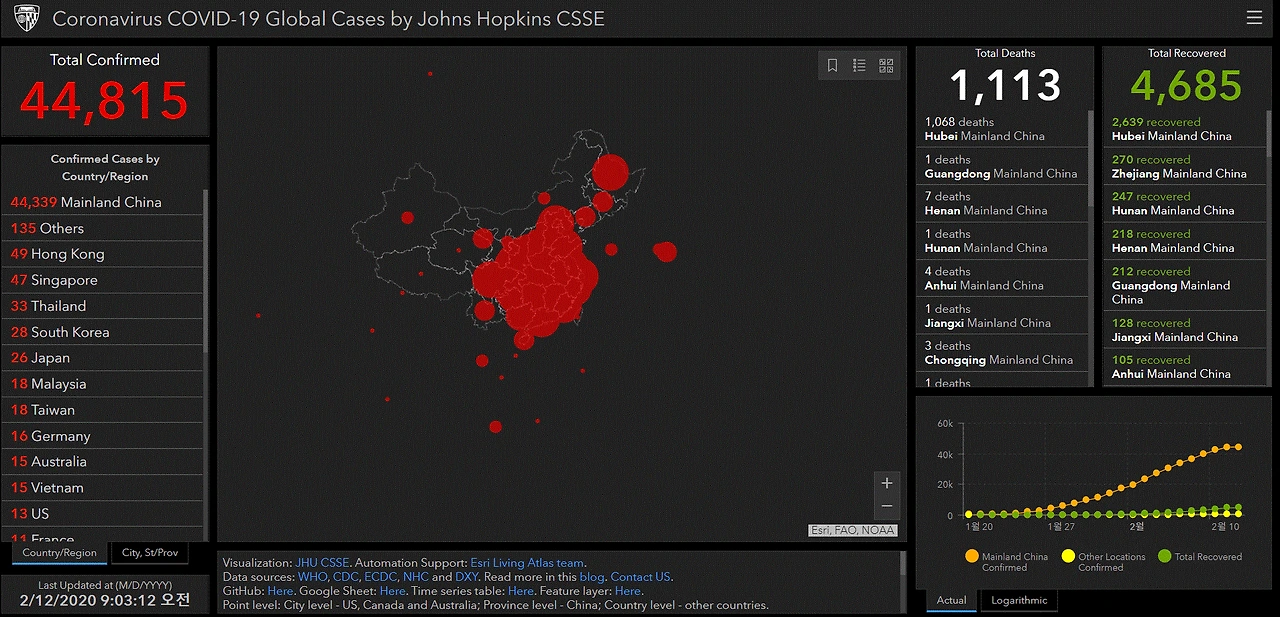Select the 18 Malaysia row

click(103, 384)
